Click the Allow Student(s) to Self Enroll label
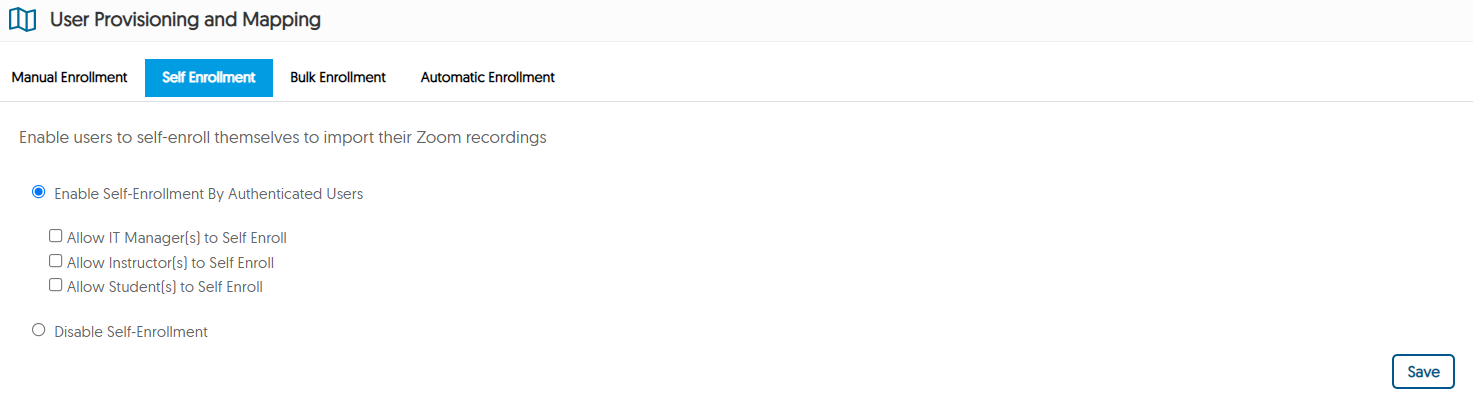 [x=165, y=287]
